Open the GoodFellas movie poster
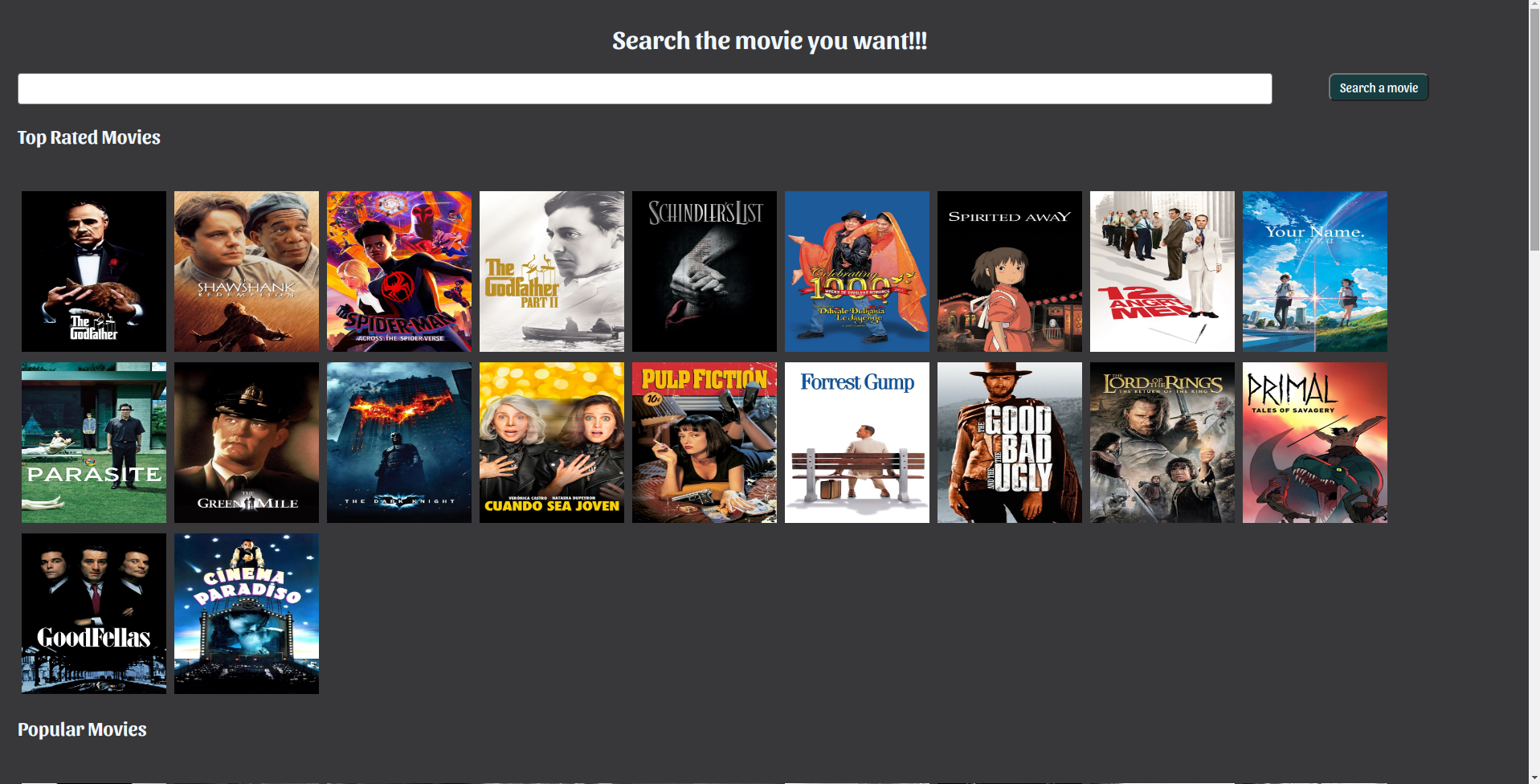The width and height of the screenshot is (1540, 784). click(94, 614)
